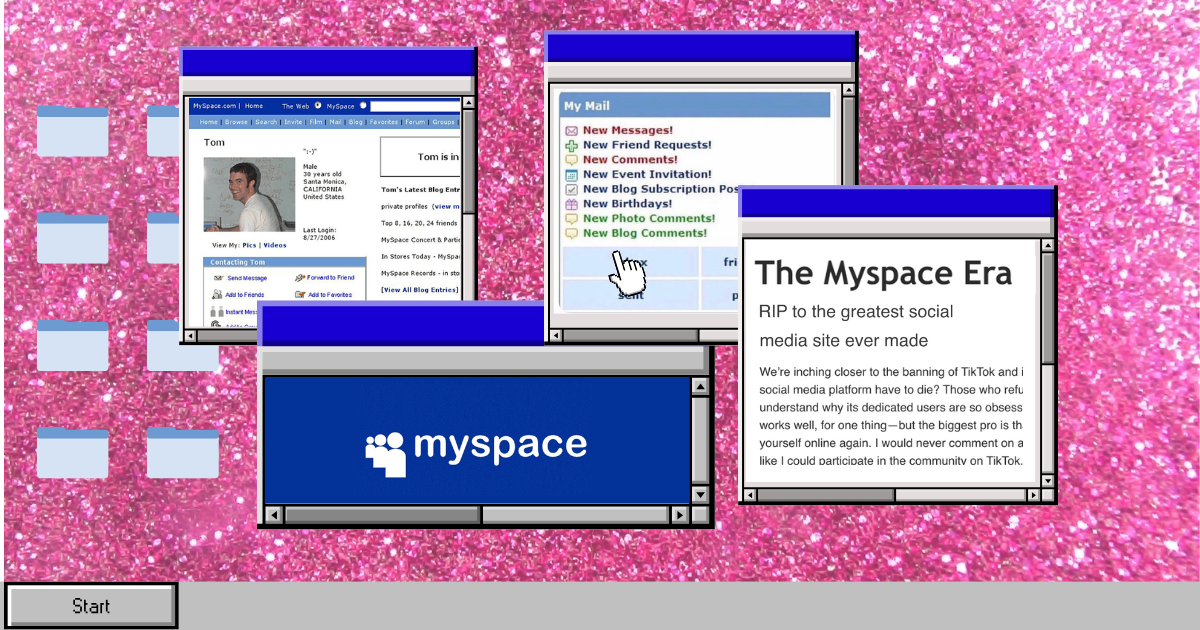Click the Send Message link
1200x630 pixels.
click(x=247, y=278)
